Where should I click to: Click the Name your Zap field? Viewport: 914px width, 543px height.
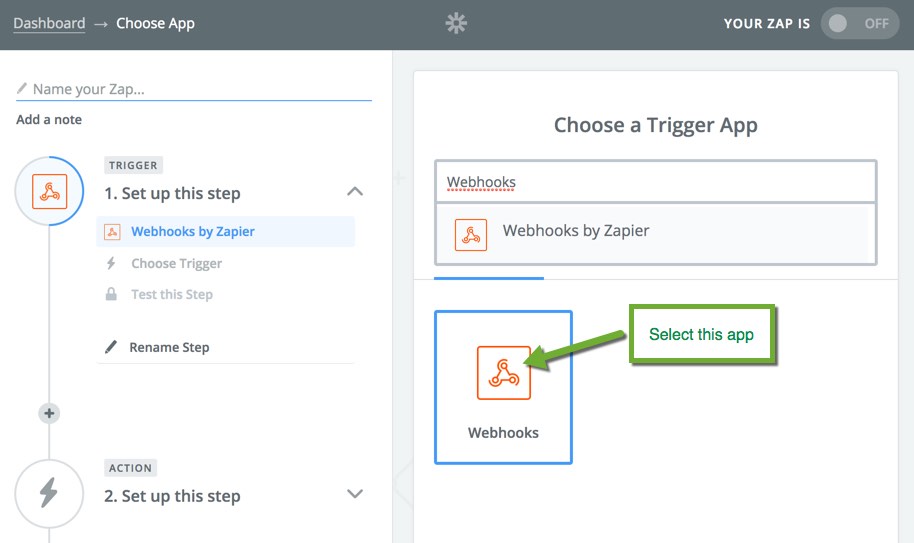coord(194,89)
